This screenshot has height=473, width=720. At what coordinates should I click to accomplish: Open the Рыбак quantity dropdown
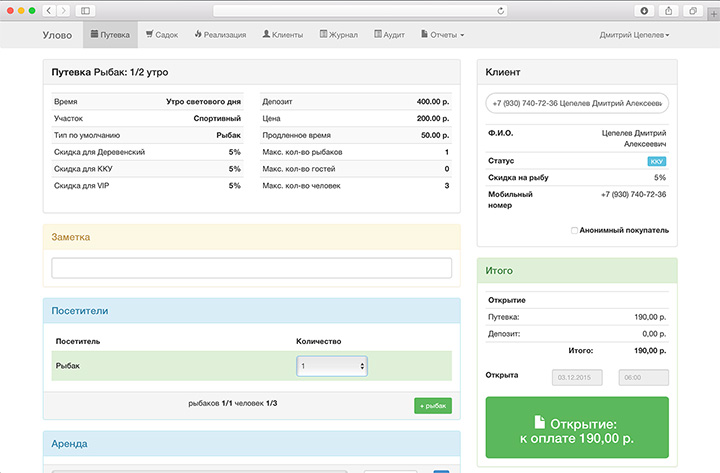332,367
